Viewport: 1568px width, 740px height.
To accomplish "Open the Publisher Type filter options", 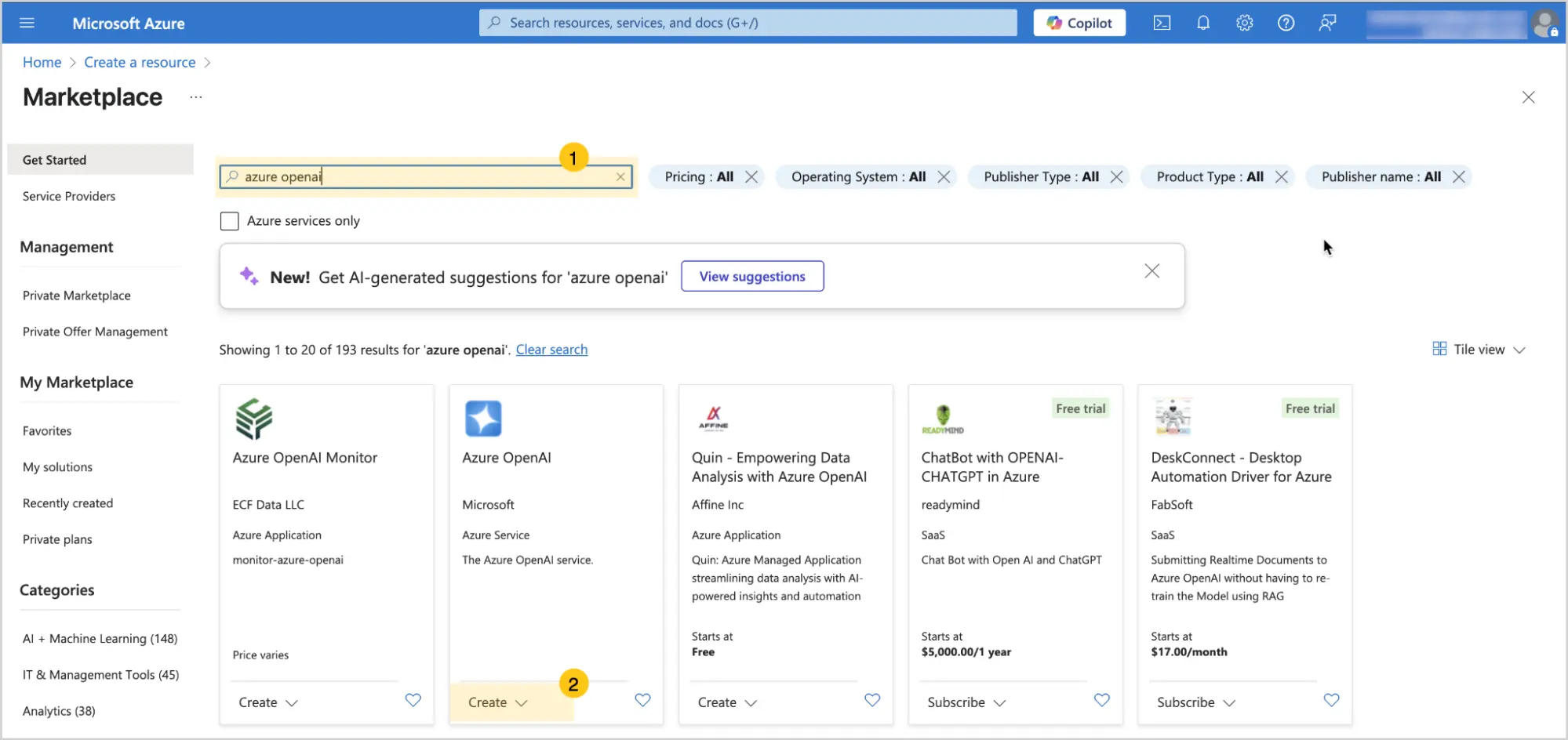I will (1041, 177).
